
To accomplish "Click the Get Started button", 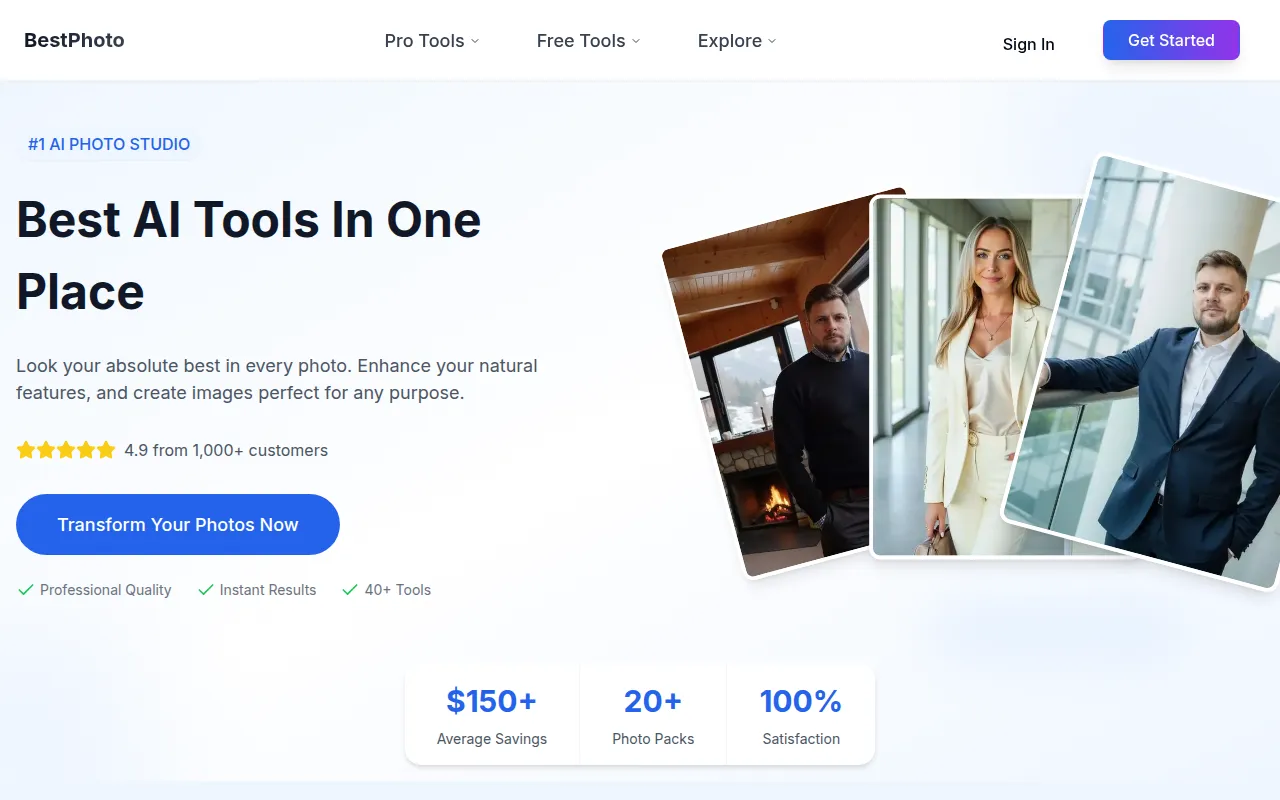I will pyautogui.click(x=1171, y=40).
